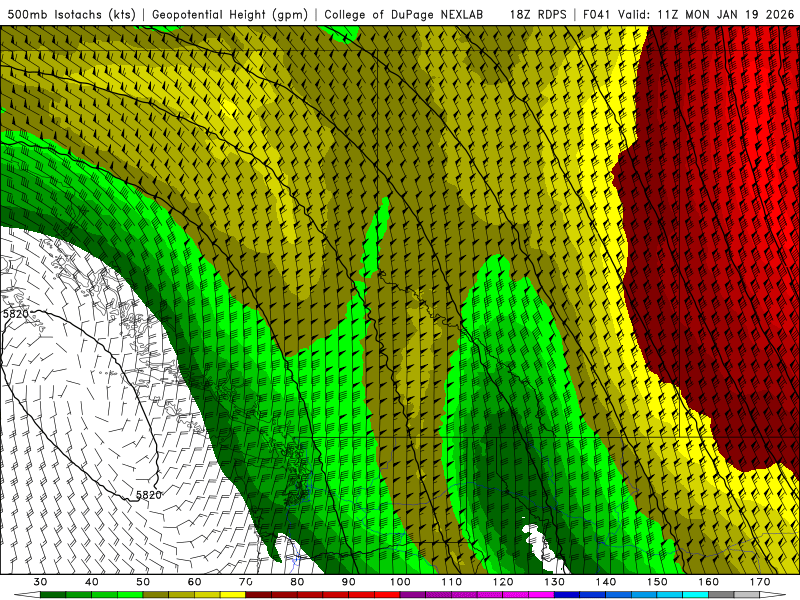Click the '500mb Isotachs (kts)' title text
Image resolution: width=800 pixels, height=600 pixels.
point(71,14)
